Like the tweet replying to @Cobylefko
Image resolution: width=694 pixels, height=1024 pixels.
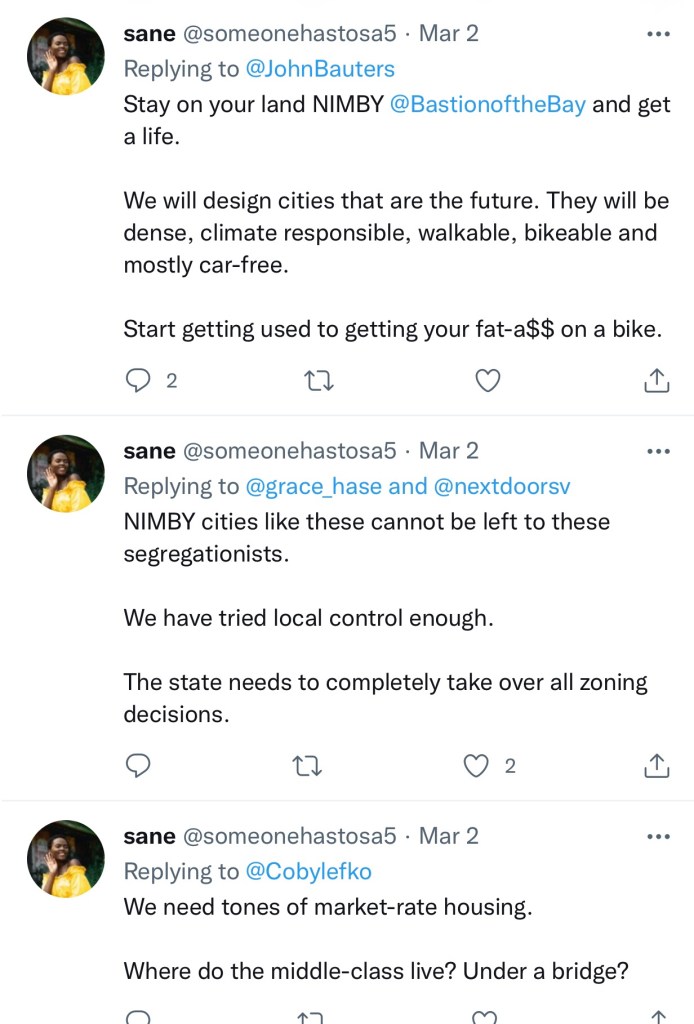485,1017
